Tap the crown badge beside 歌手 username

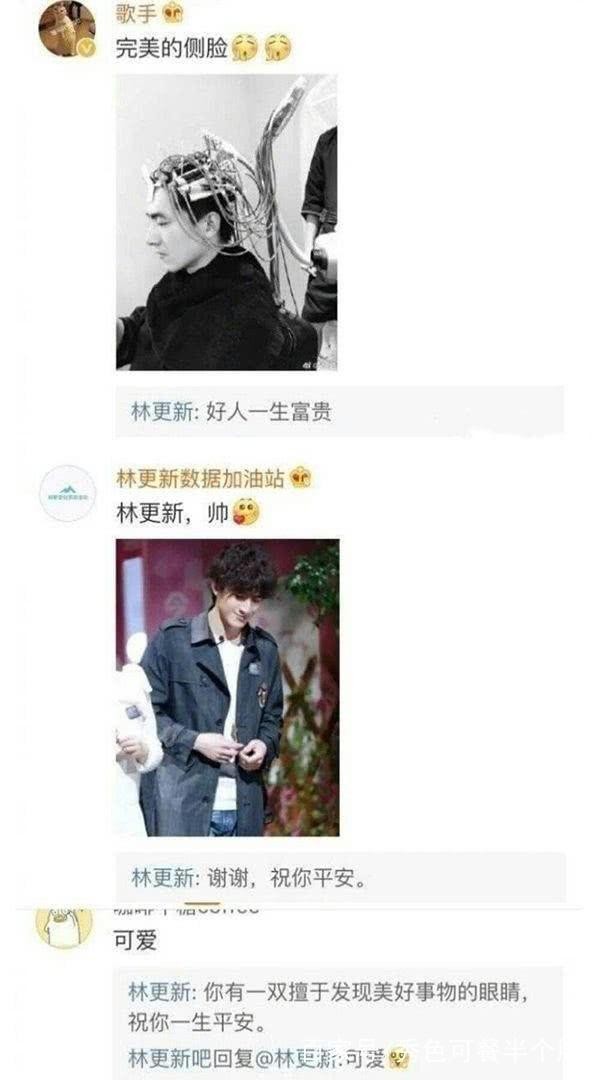172,12
